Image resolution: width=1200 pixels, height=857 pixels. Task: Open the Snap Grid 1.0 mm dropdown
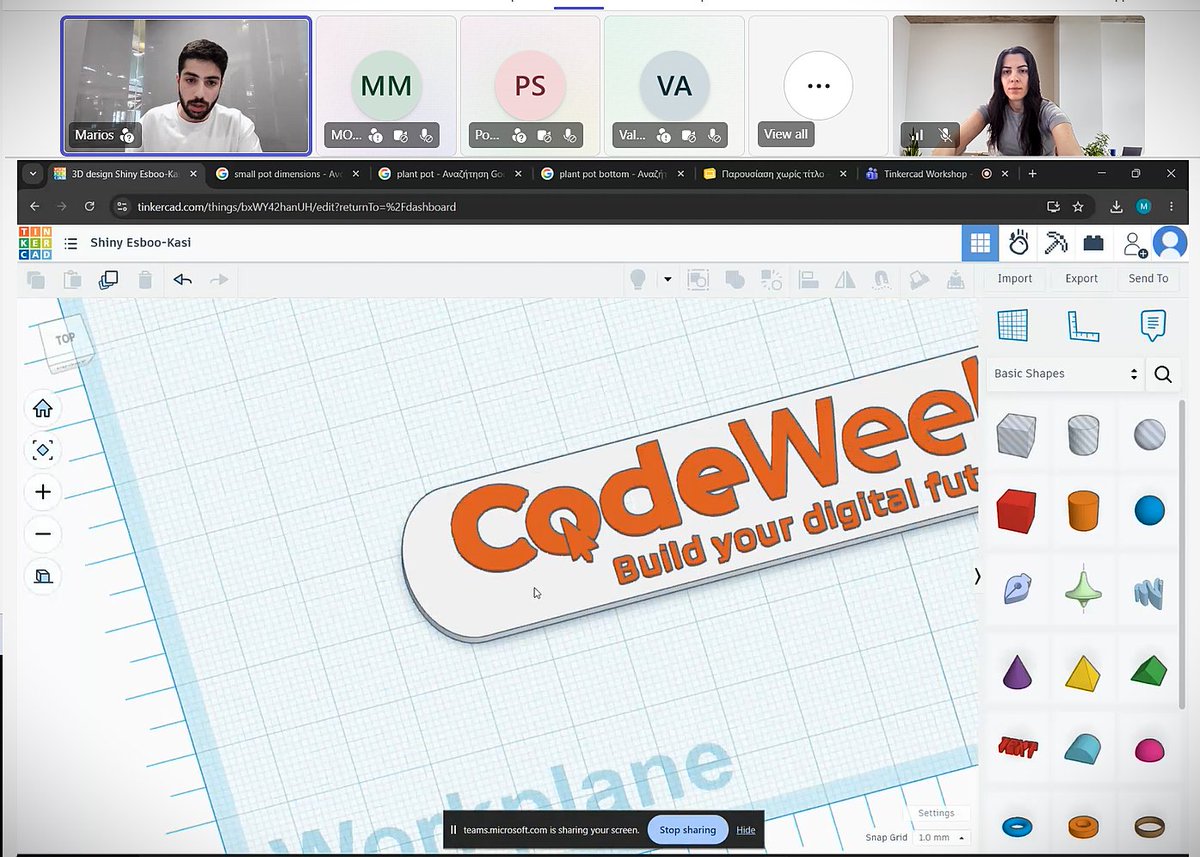click(x=941, y=837)
